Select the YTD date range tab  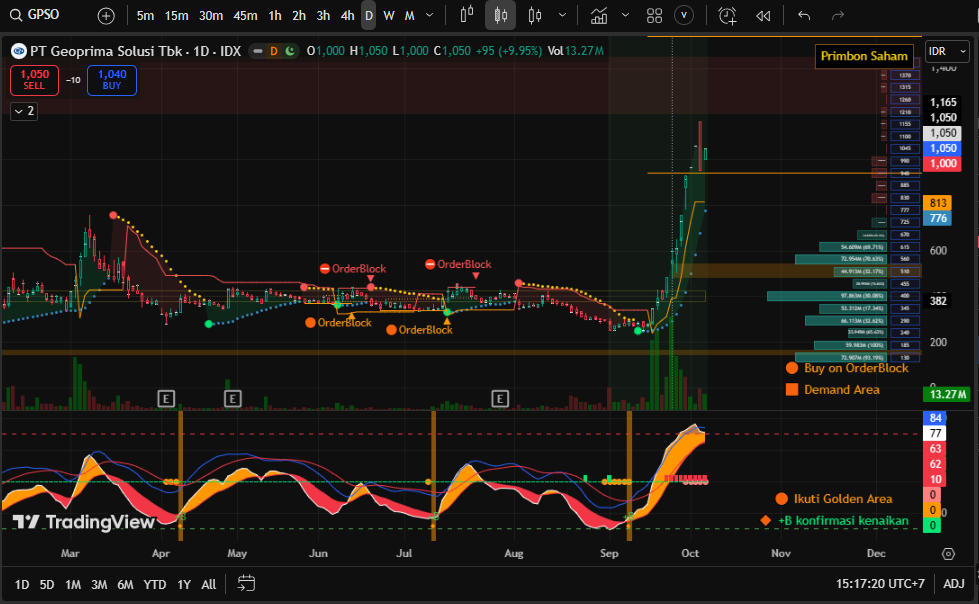coord(154,584)
